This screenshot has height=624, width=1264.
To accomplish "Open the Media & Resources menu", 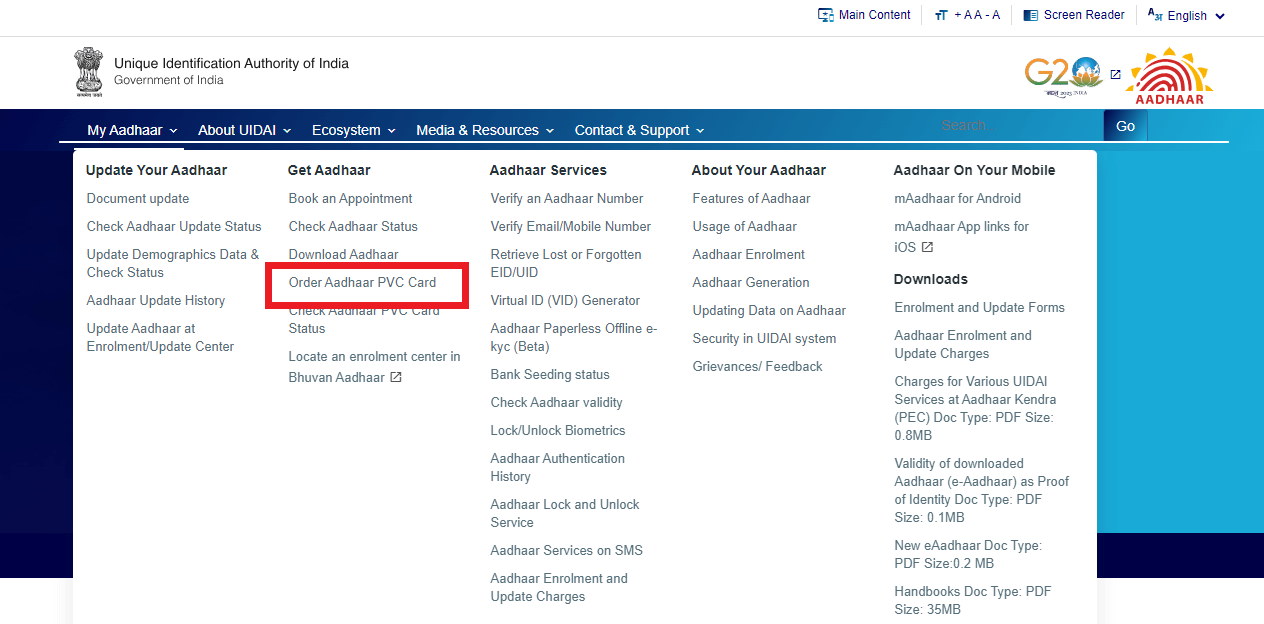I will point(485,130).
